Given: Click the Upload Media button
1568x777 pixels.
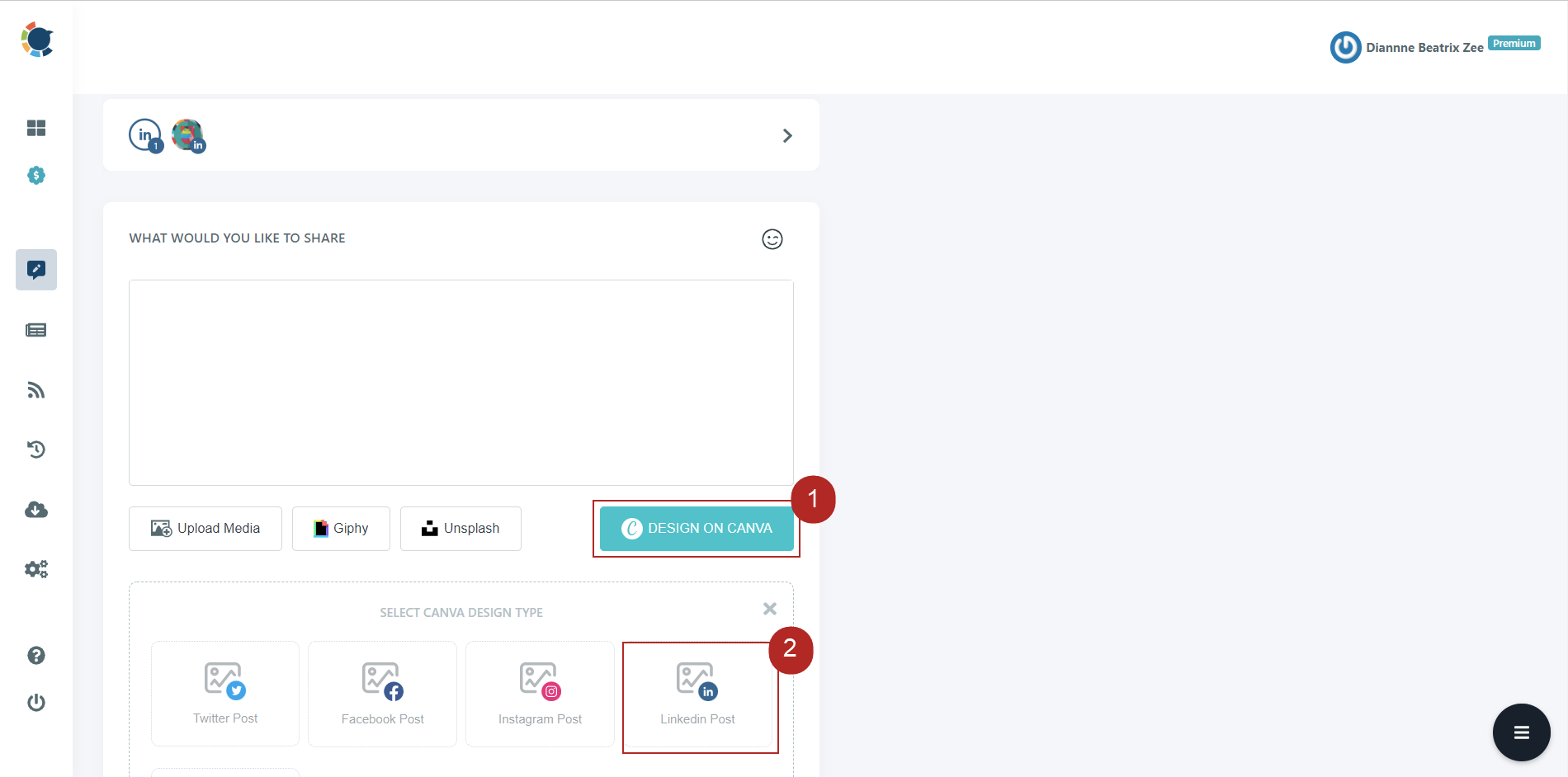Looking at the screenshot, I should [x=205, y=529].
